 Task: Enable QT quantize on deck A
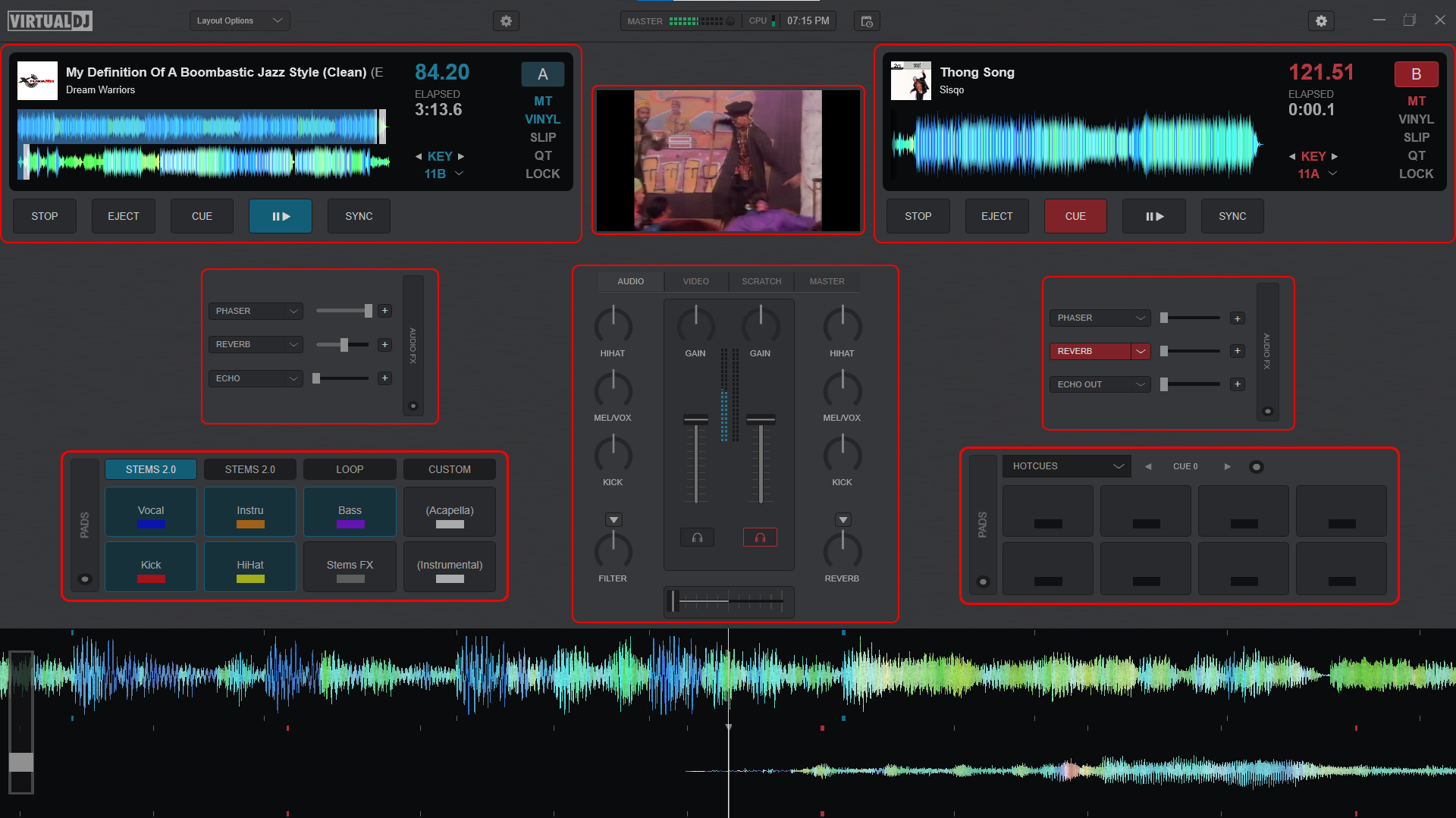coord(543,155)
